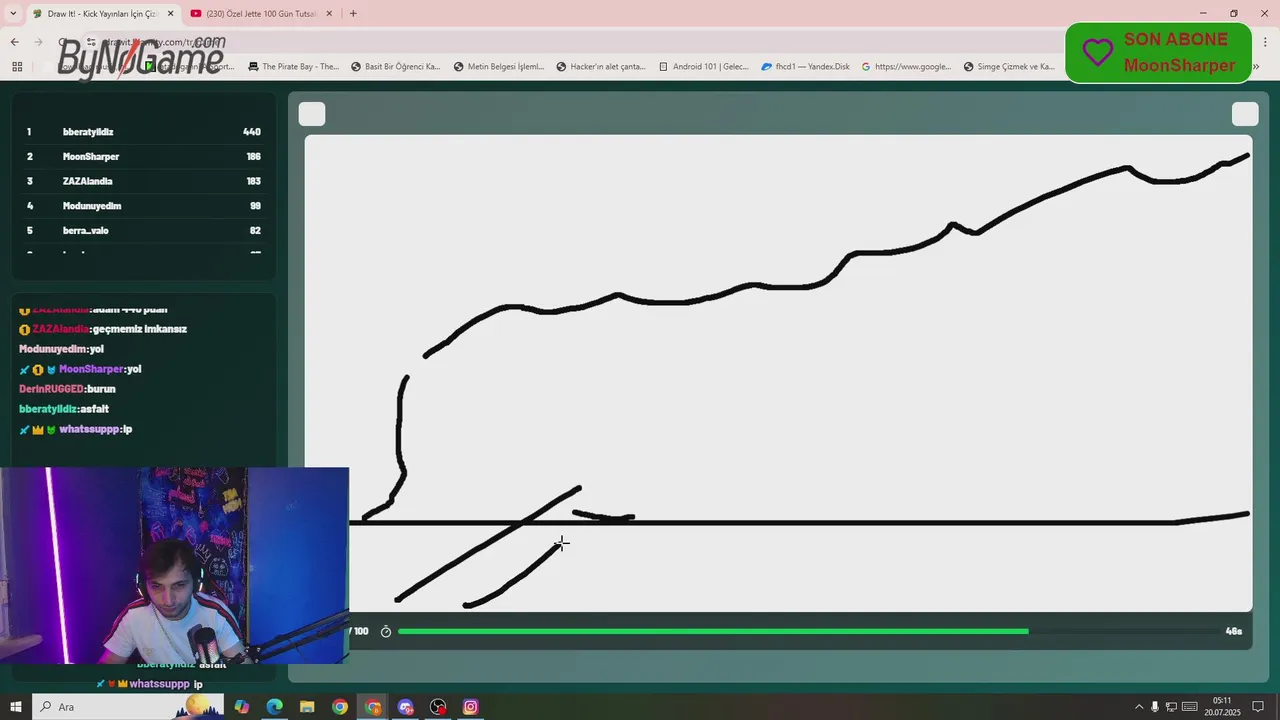Show hidden system tray icons
The height and width of the screenshot is (720, 1280).
pos(1138,707)
